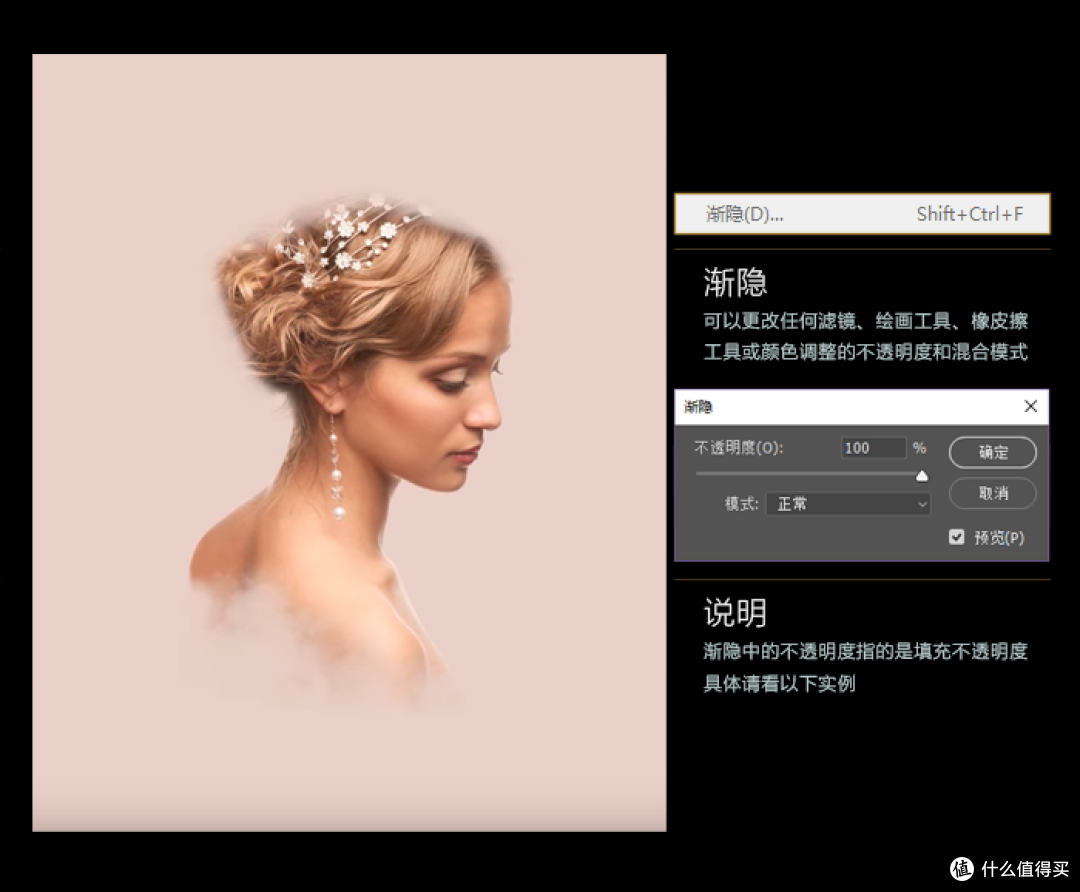The height and width of the screenshot is (892, 1080).
Task: Close the 渐隐 dialog with the X
Action: [1031, 406]
